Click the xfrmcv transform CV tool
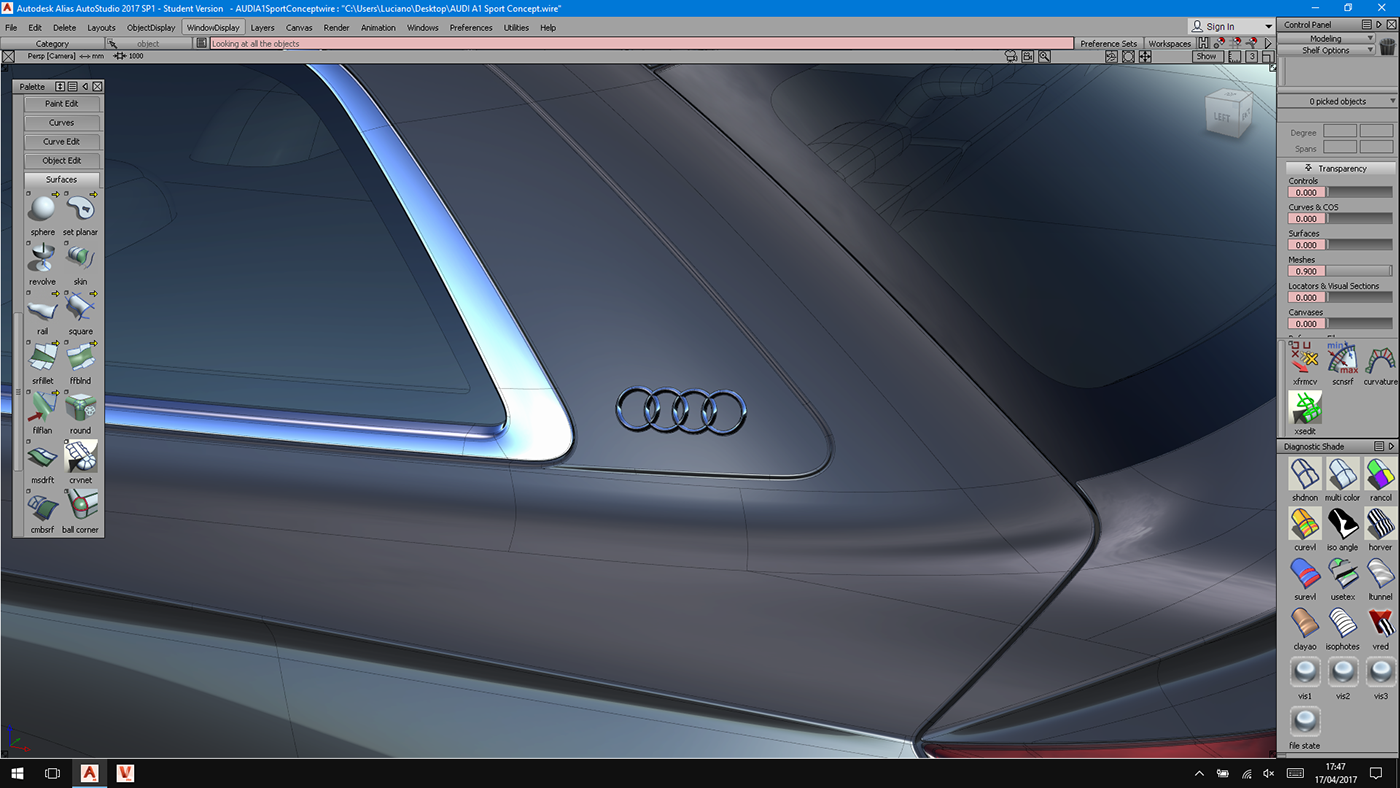 1305,358
